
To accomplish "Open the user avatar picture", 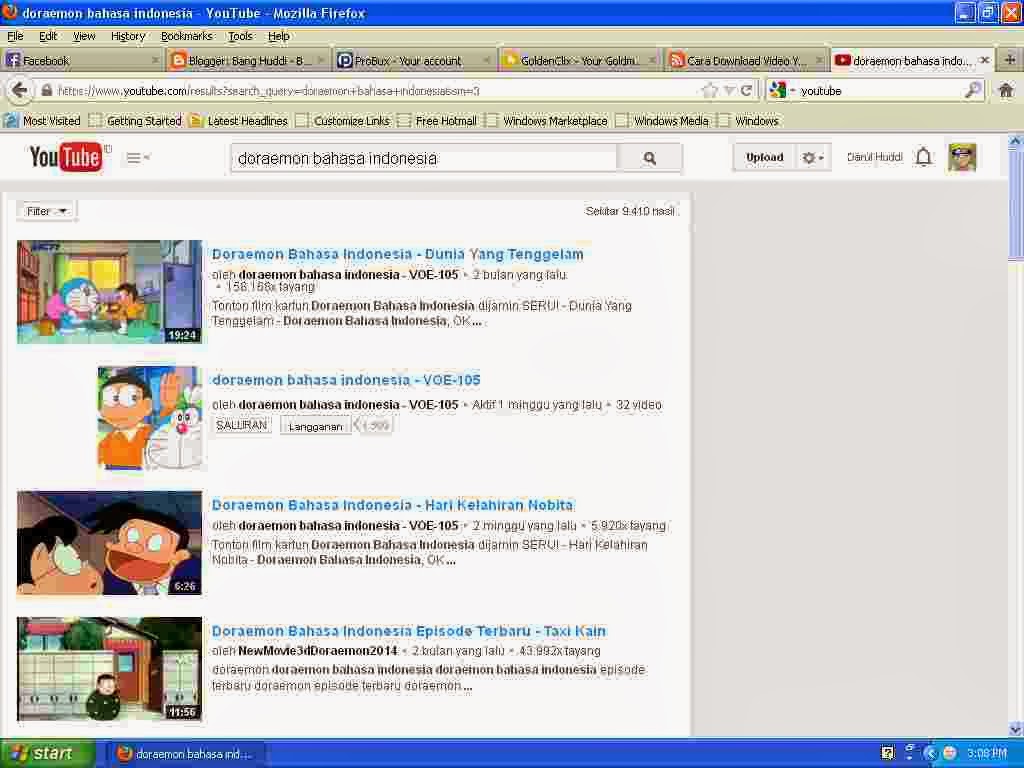I will 961,157.
